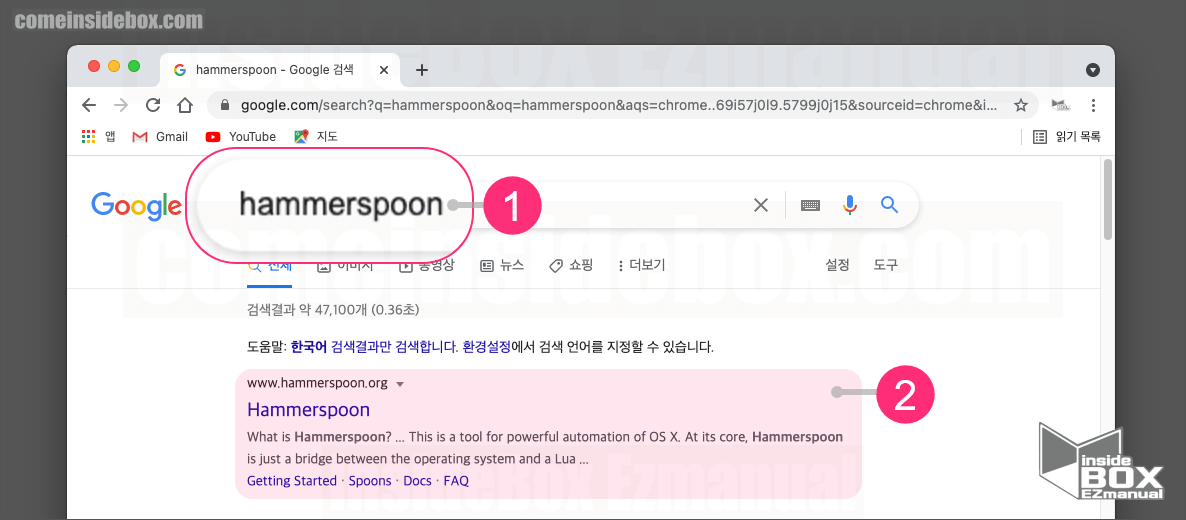1186x520 pixels.
Task: Open the FAQ sitelink
Action: click(x=456, y=481)
